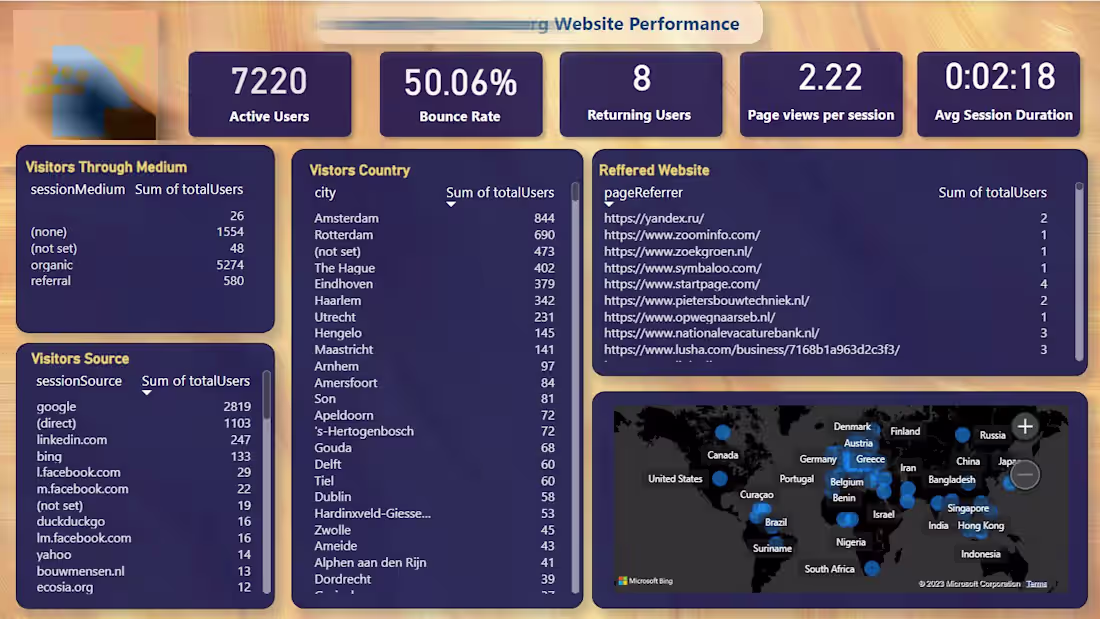
Task: Zoom out using the map's minus icon
Action: pyautogui.click(x=1025, y=474)
